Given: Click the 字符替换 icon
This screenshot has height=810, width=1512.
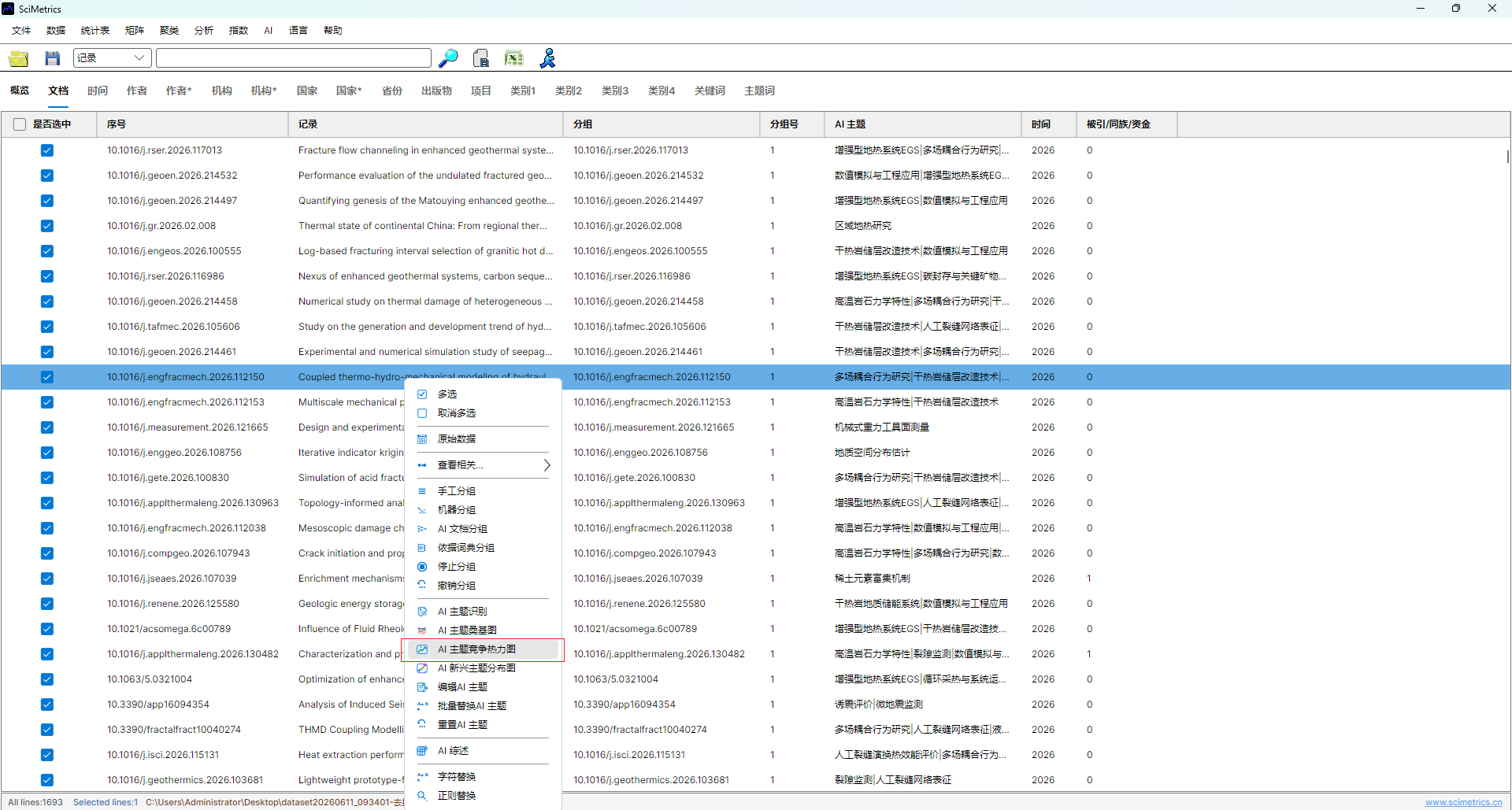Looking at the screenshot, I should pos(422,777).
